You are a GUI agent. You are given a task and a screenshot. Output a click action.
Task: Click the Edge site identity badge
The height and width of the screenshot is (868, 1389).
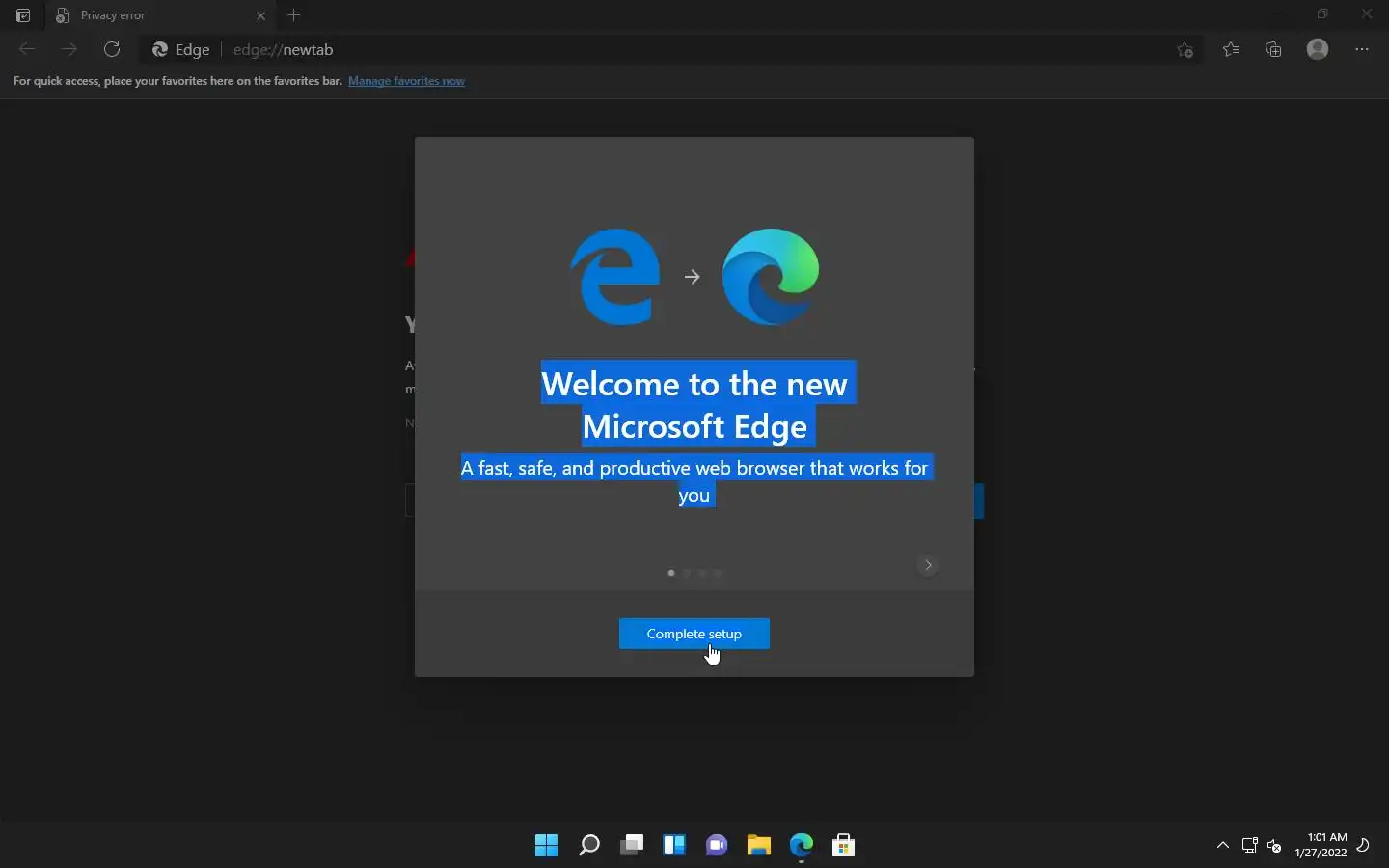point(181,49)
